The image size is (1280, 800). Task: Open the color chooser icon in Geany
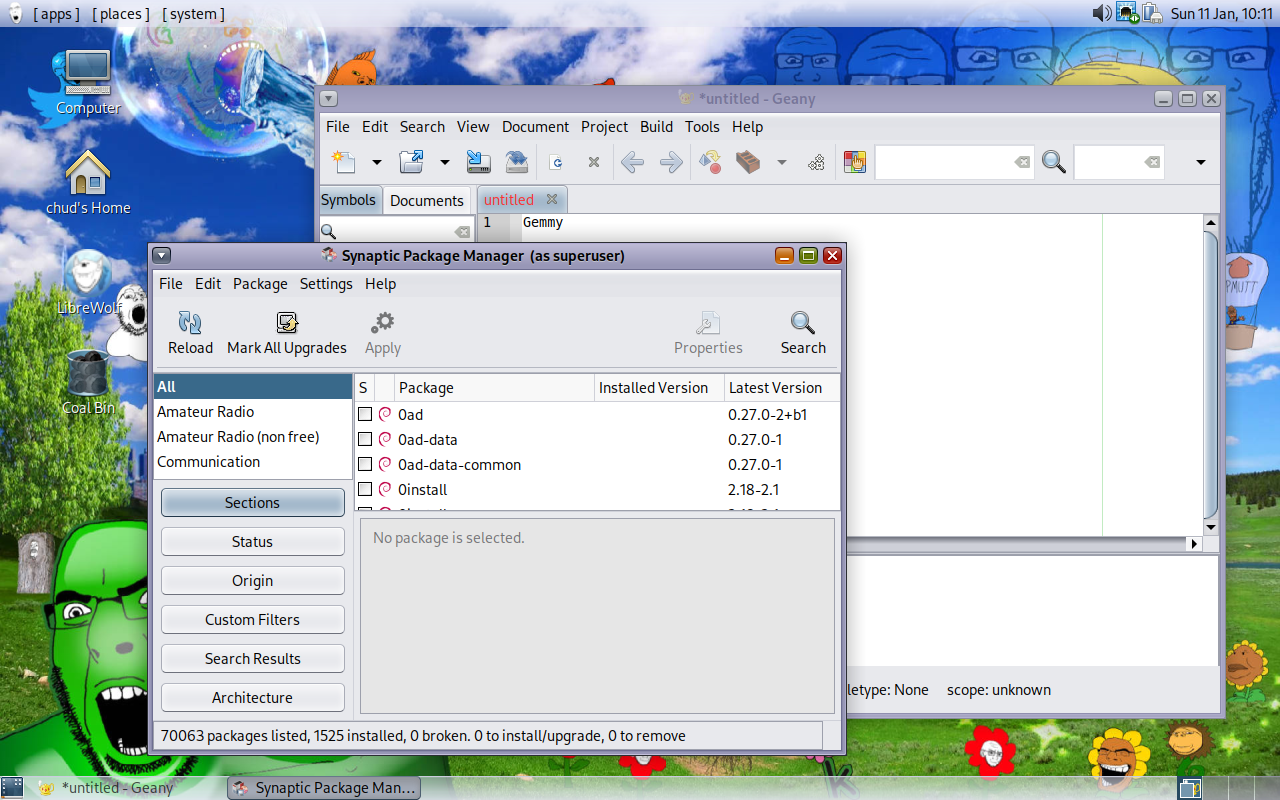854,162
